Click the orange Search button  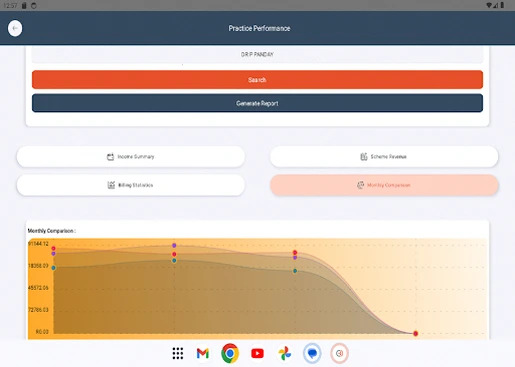point(257,80)
